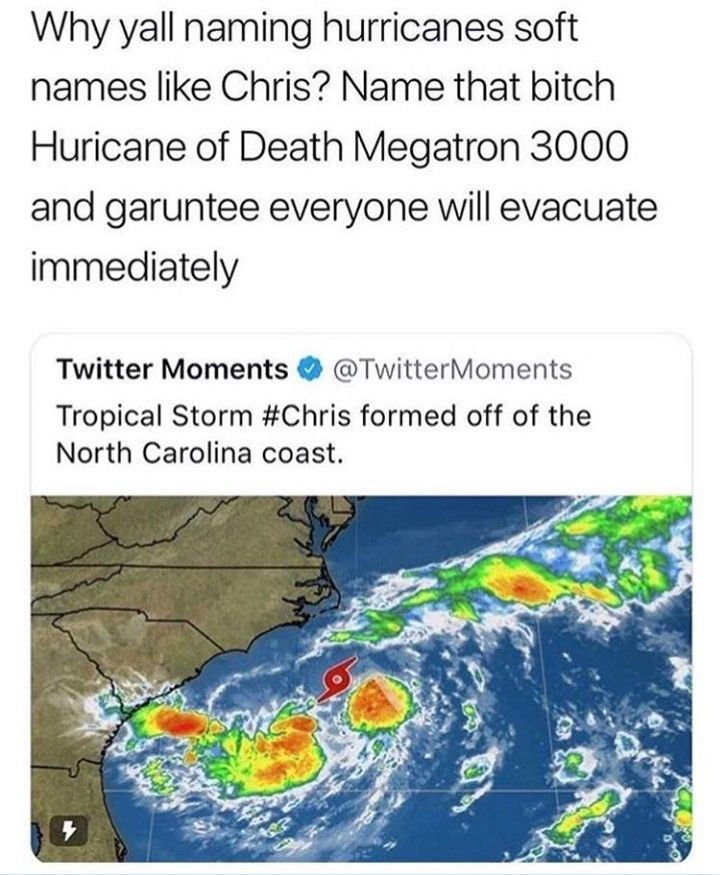The image size is (720, 875).
Task: Click the Twitter Moments display name
Action: click(x=171, y=369)
